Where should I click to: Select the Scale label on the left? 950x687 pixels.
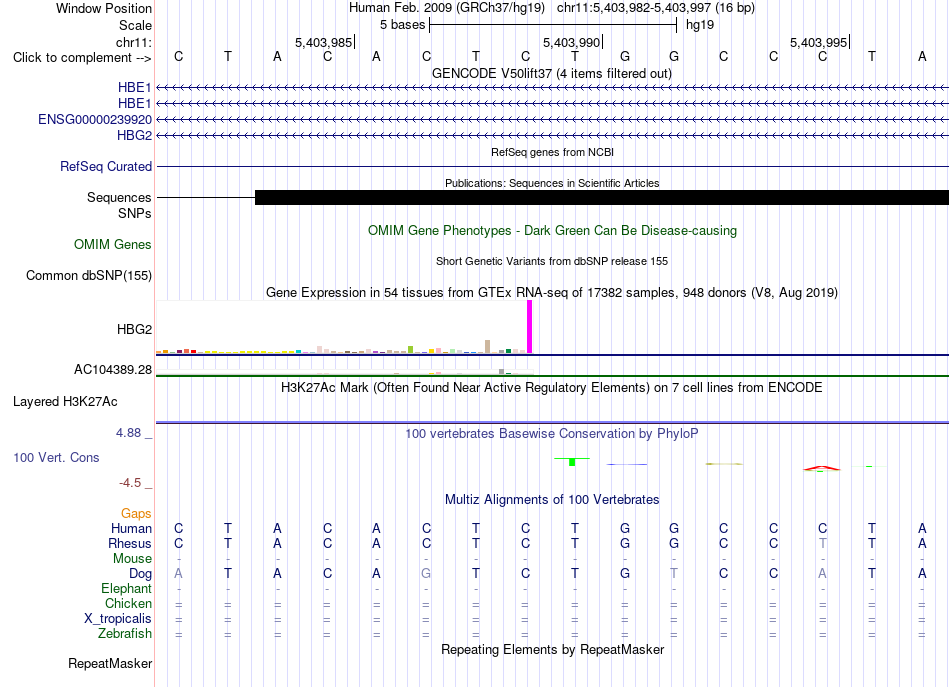coord(135,25)
